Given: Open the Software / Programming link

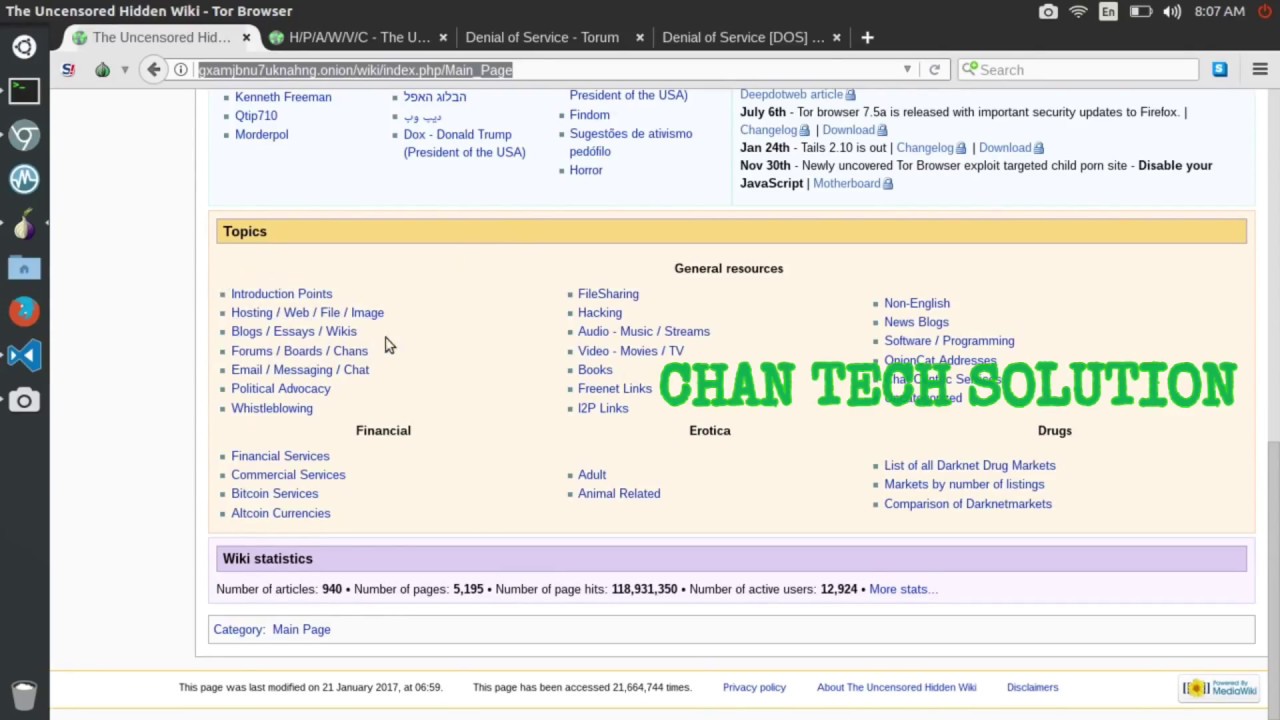Looking at the screenshot, I should [x=949, y=341].
